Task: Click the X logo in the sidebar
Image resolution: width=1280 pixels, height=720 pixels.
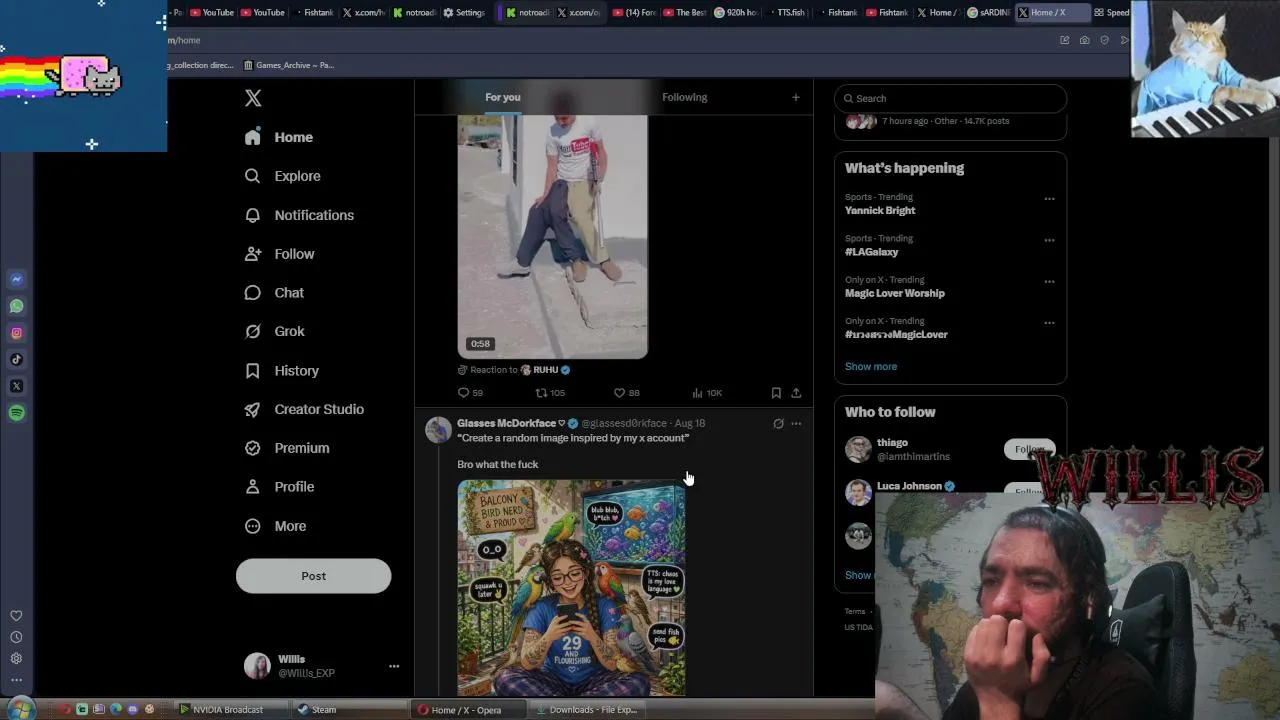Action: pos(253,98)
